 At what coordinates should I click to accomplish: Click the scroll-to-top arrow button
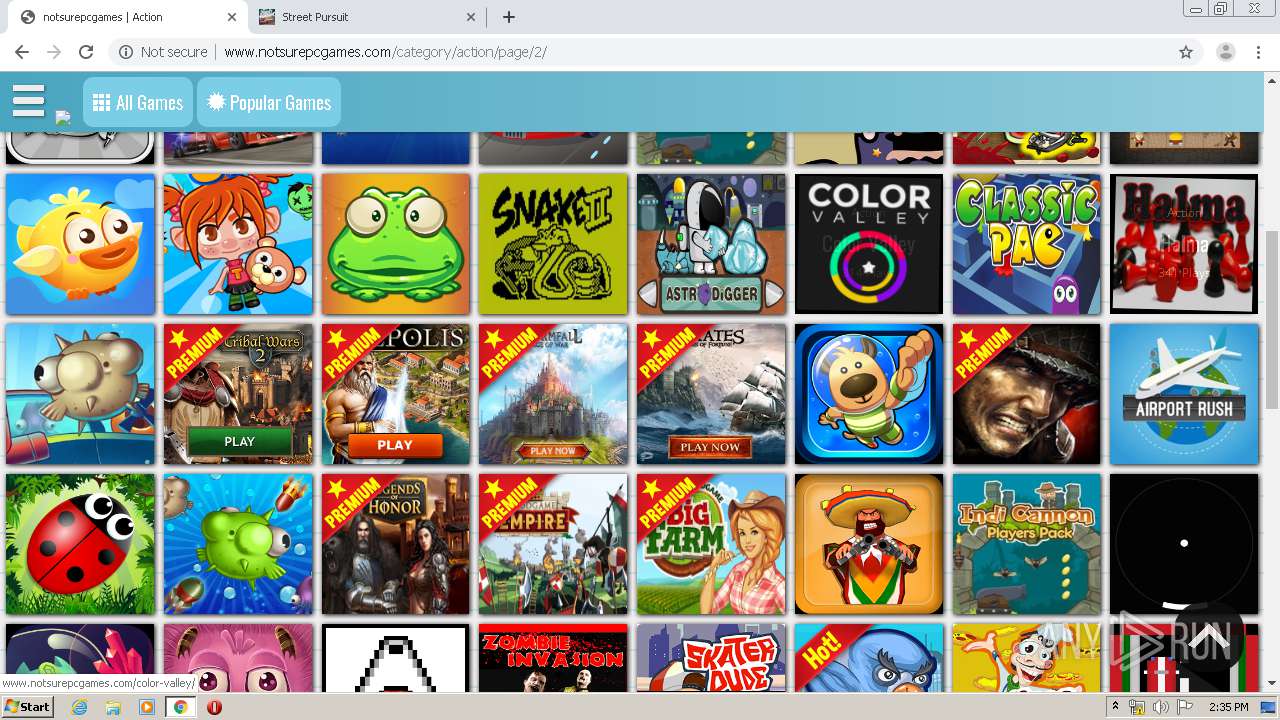click(1207, 637)
